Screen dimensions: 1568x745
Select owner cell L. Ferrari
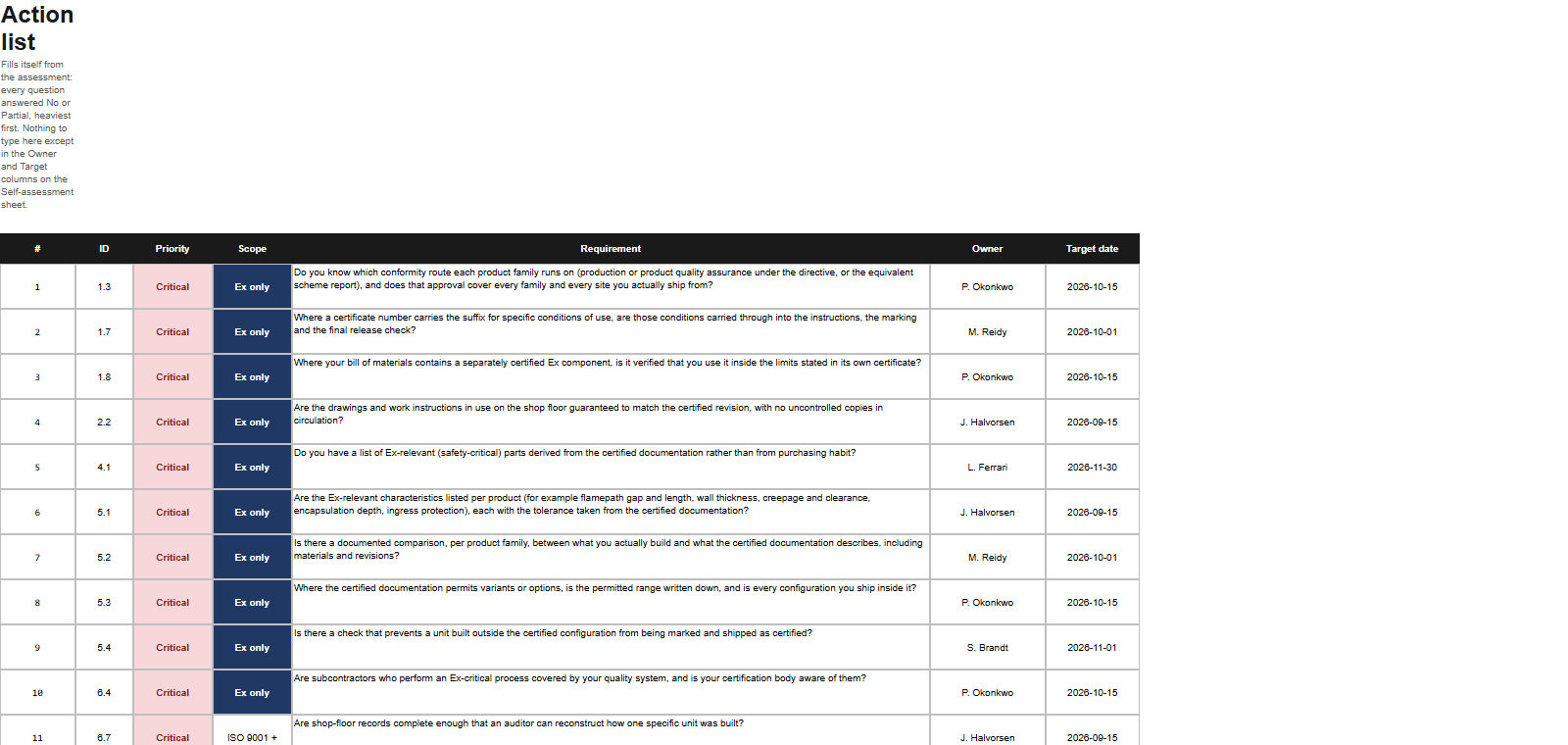[x=987, y=468]
